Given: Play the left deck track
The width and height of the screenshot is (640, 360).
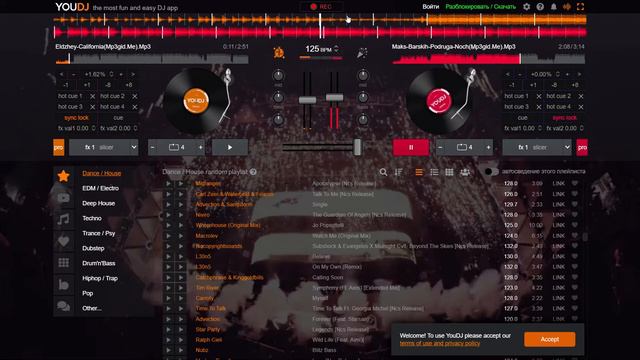Looking at the screenshot, I should pos(230,147).
